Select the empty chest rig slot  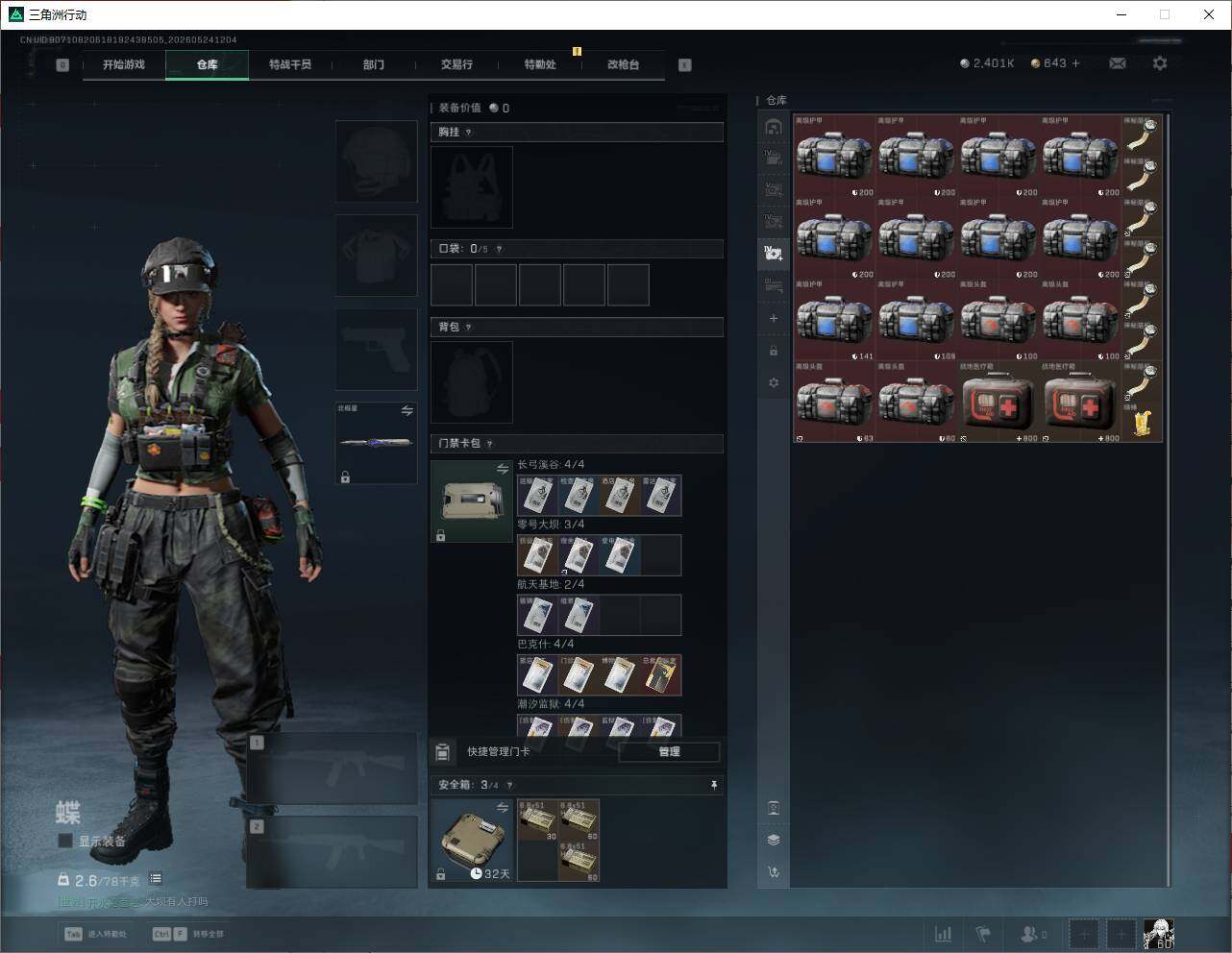click(472, 187)
